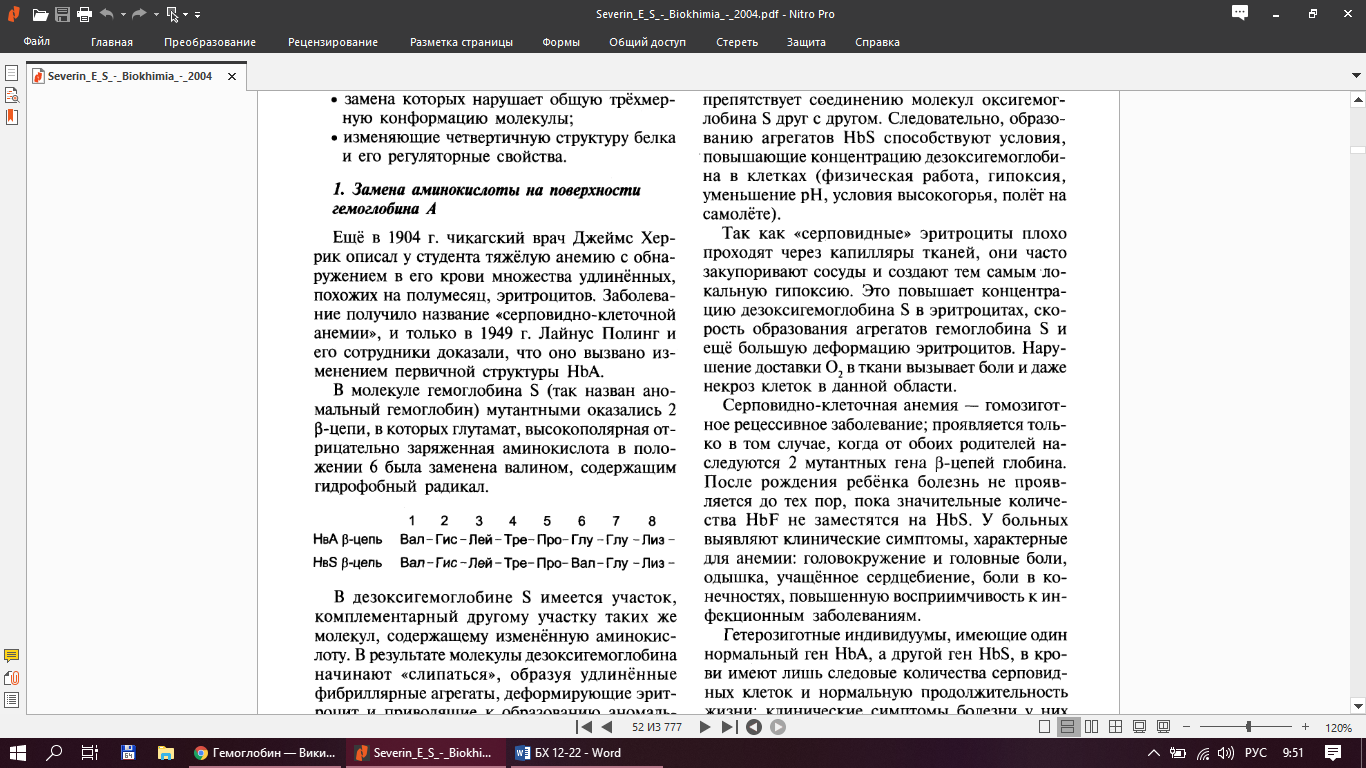Image resolution: width=1366 pixels, height=768 pixels.
Task: Open the redo history dropdown arrow
Action: coord(155,15)
